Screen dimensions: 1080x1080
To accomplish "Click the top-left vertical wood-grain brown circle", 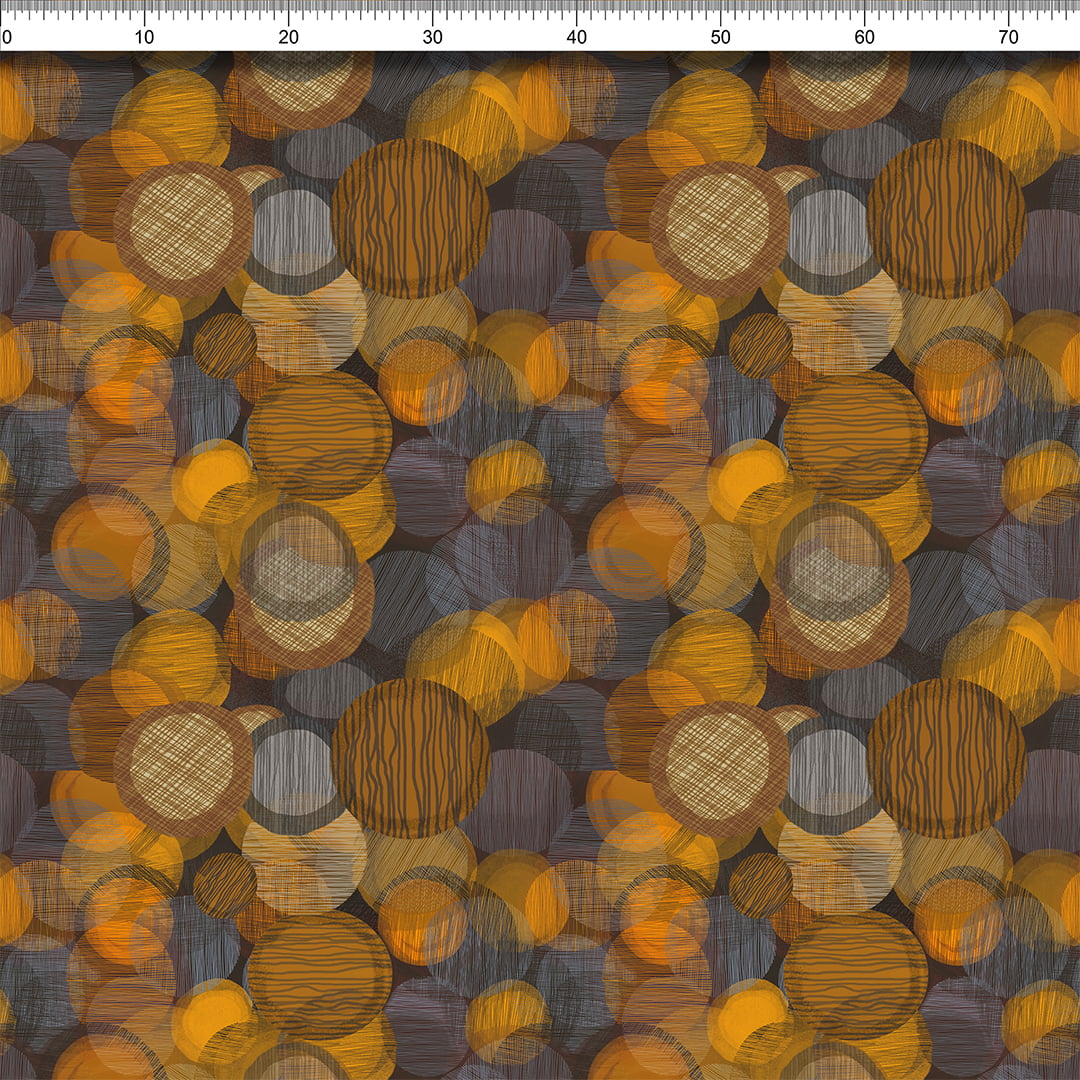I will 410,218.
